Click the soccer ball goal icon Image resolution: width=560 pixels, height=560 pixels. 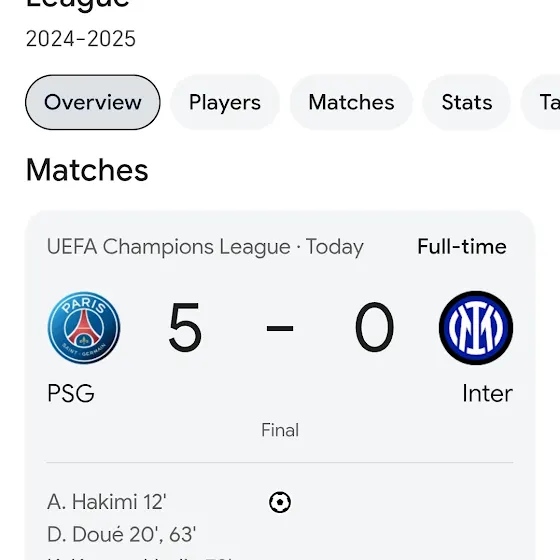click(280, 502)
